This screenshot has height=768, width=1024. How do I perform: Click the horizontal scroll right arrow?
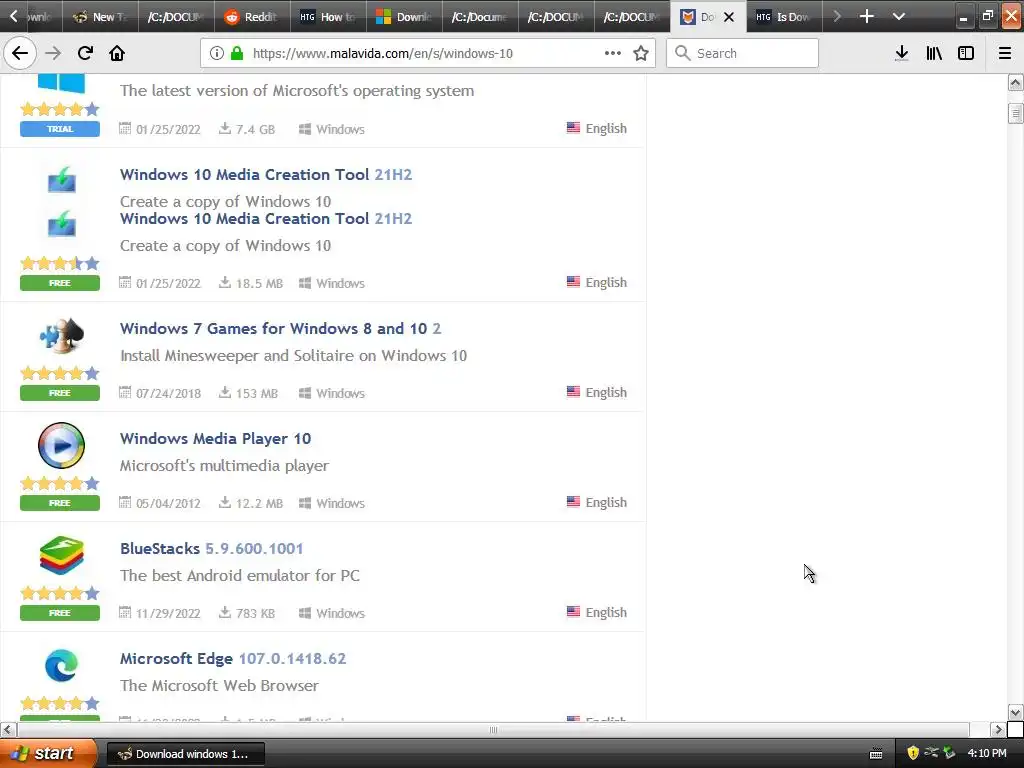(998, 729)
